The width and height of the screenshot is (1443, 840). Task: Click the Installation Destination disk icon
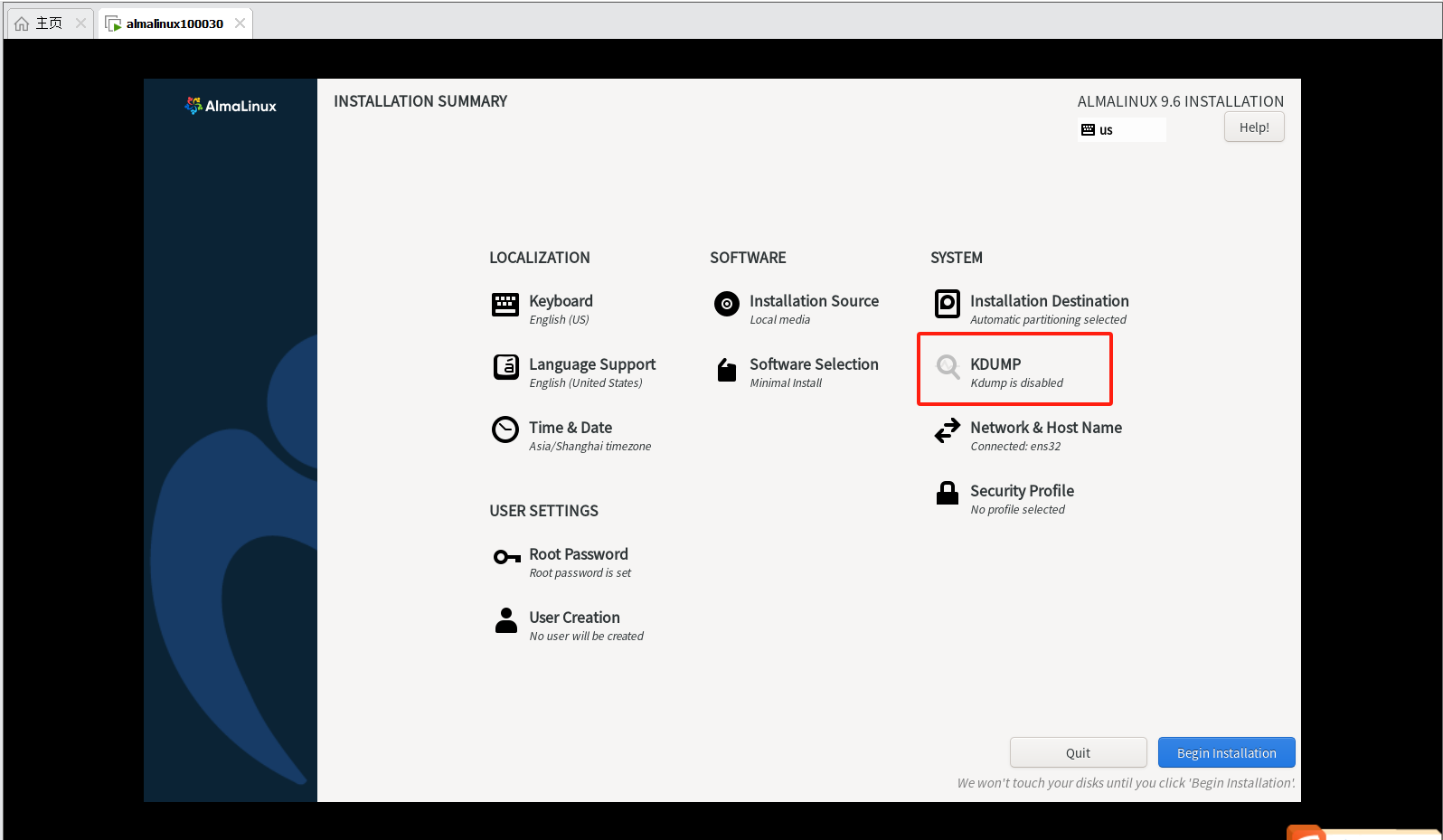click(947, 304)
